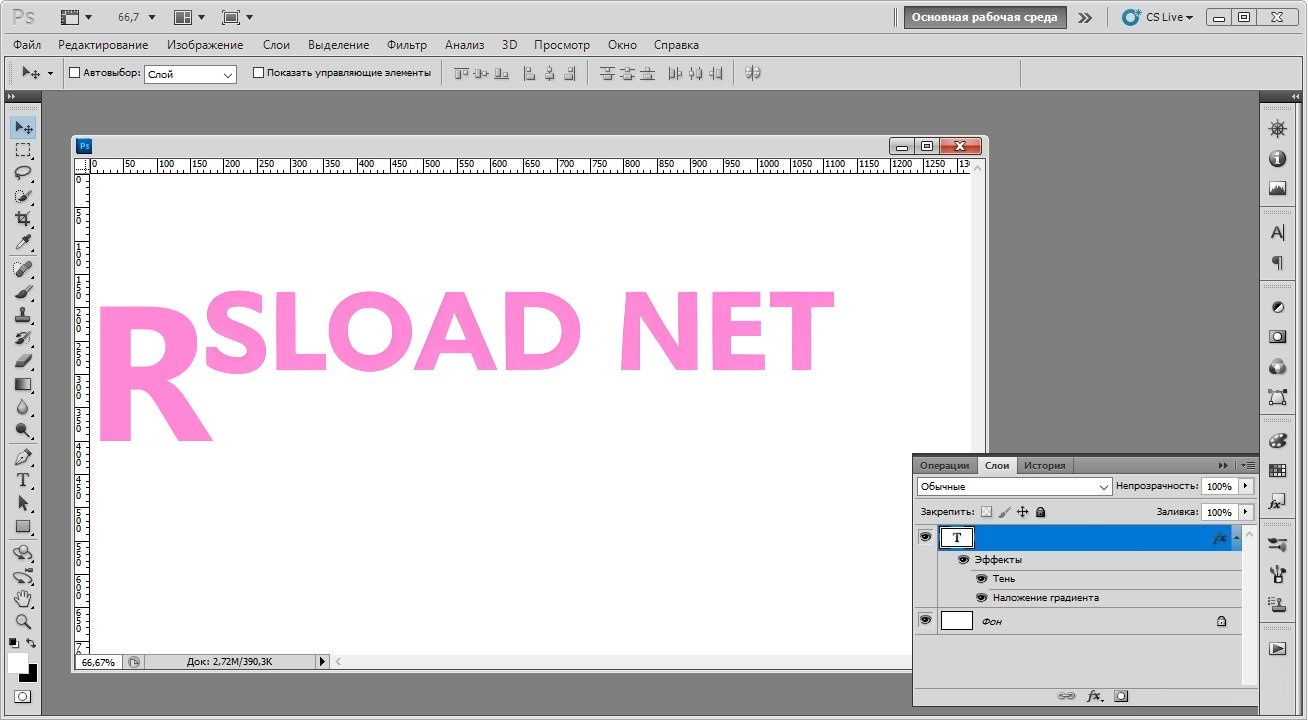Viewport: 1308px width, 720px height.
Task: Enable the Автовыбор checkbox
Action: [x=74, y=73]
